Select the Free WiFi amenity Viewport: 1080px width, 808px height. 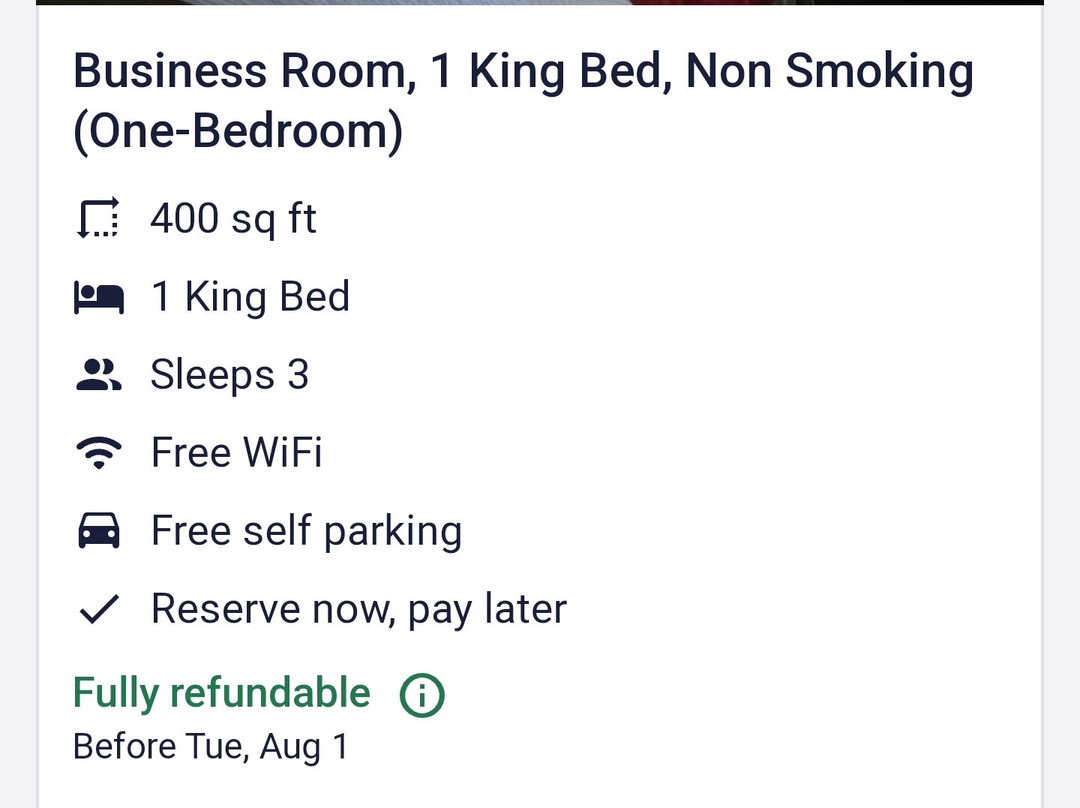point(237,452)
